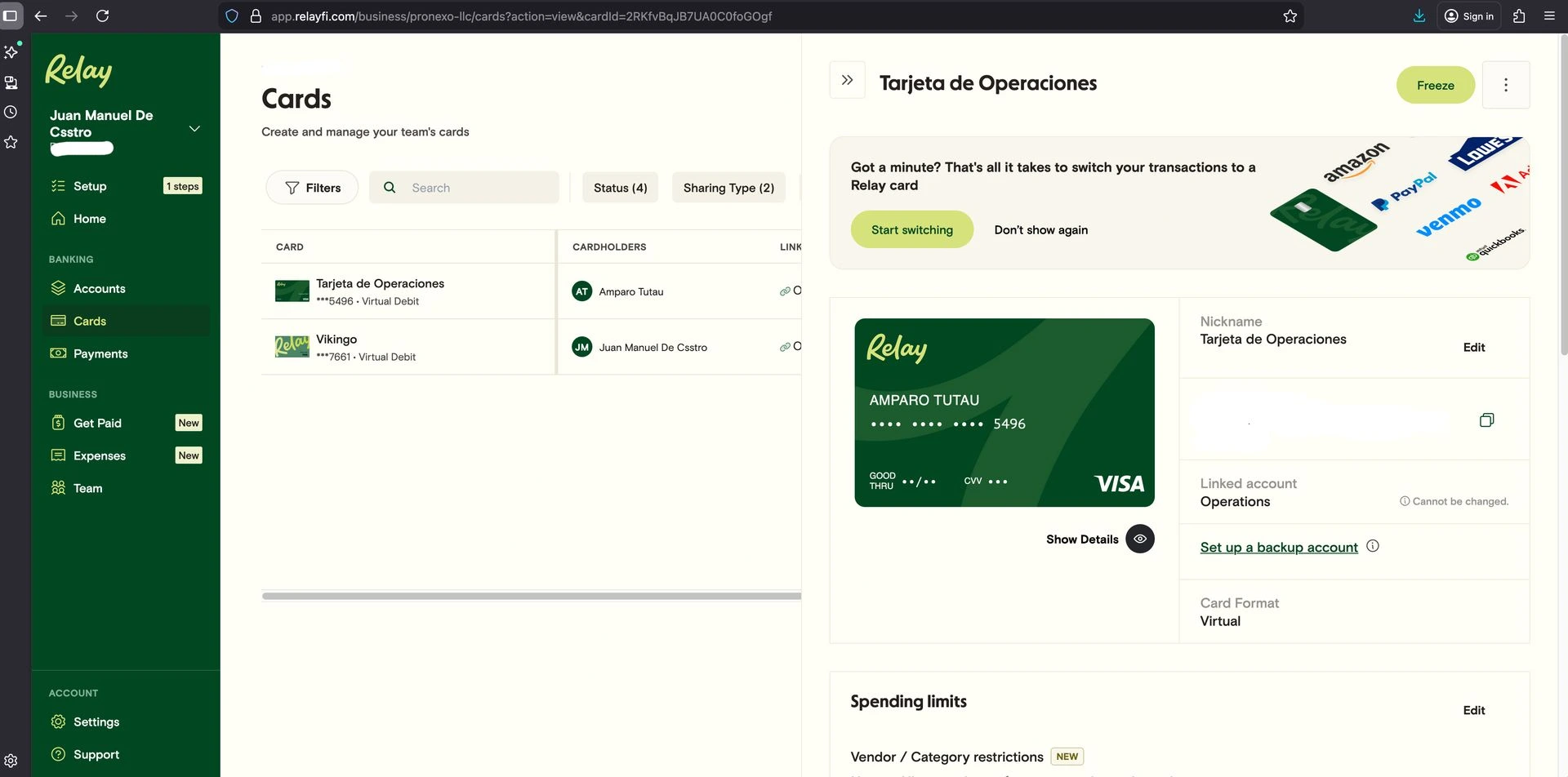Open the three-dot card options menu
This screenshot has width=1568, height=777.
(1505, 85)
